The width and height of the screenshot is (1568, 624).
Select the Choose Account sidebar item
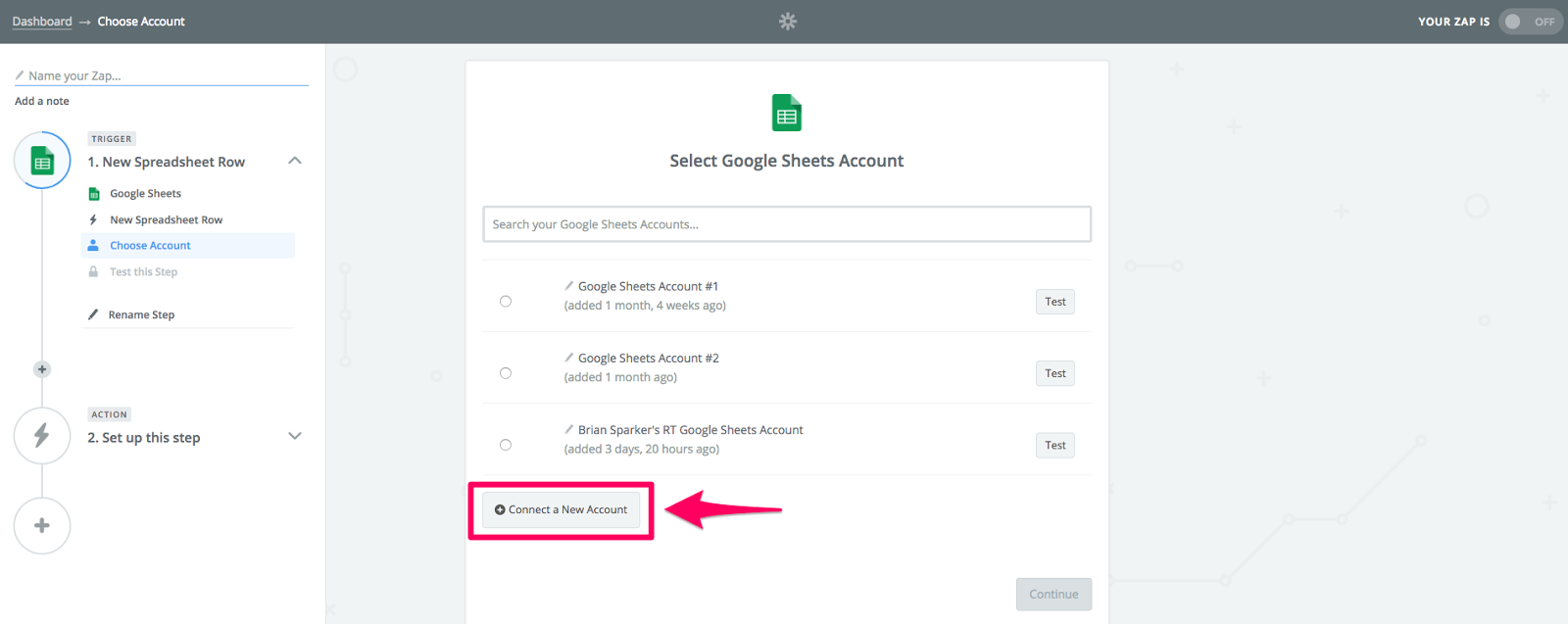coord(188,245)
